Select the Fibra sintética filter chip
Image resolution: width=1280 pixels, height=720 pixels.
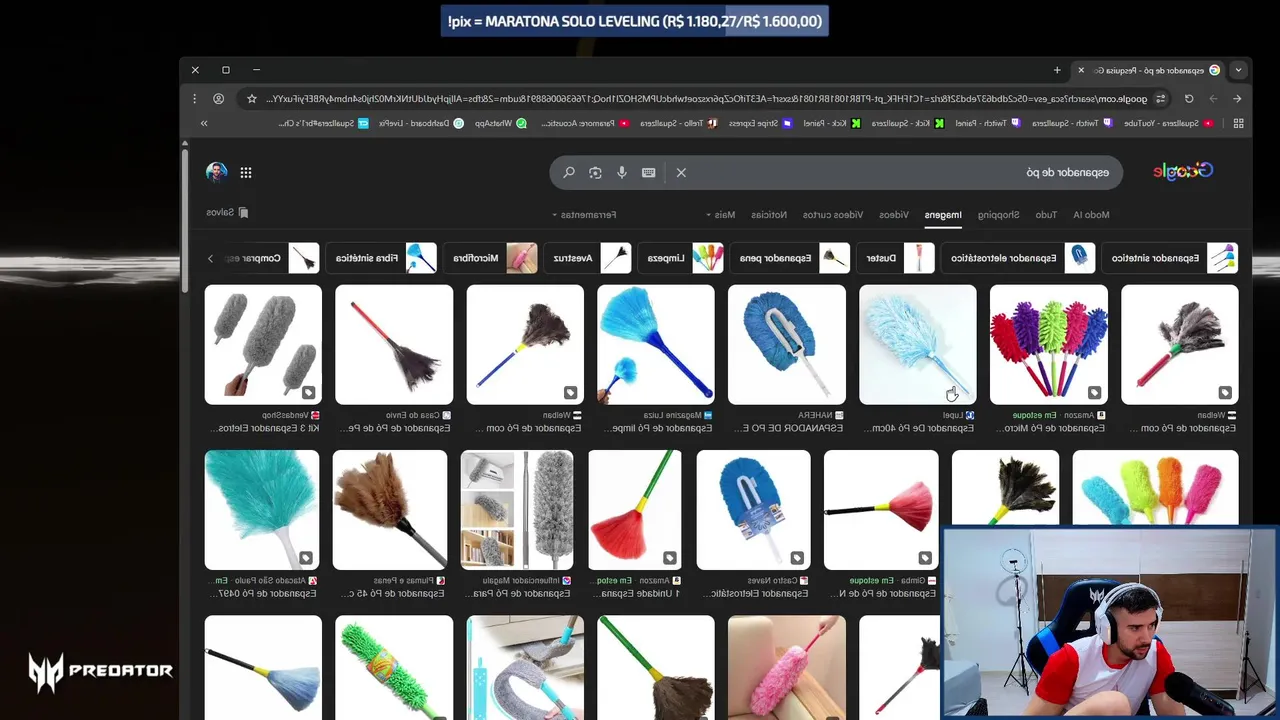[x=382, y=258]
